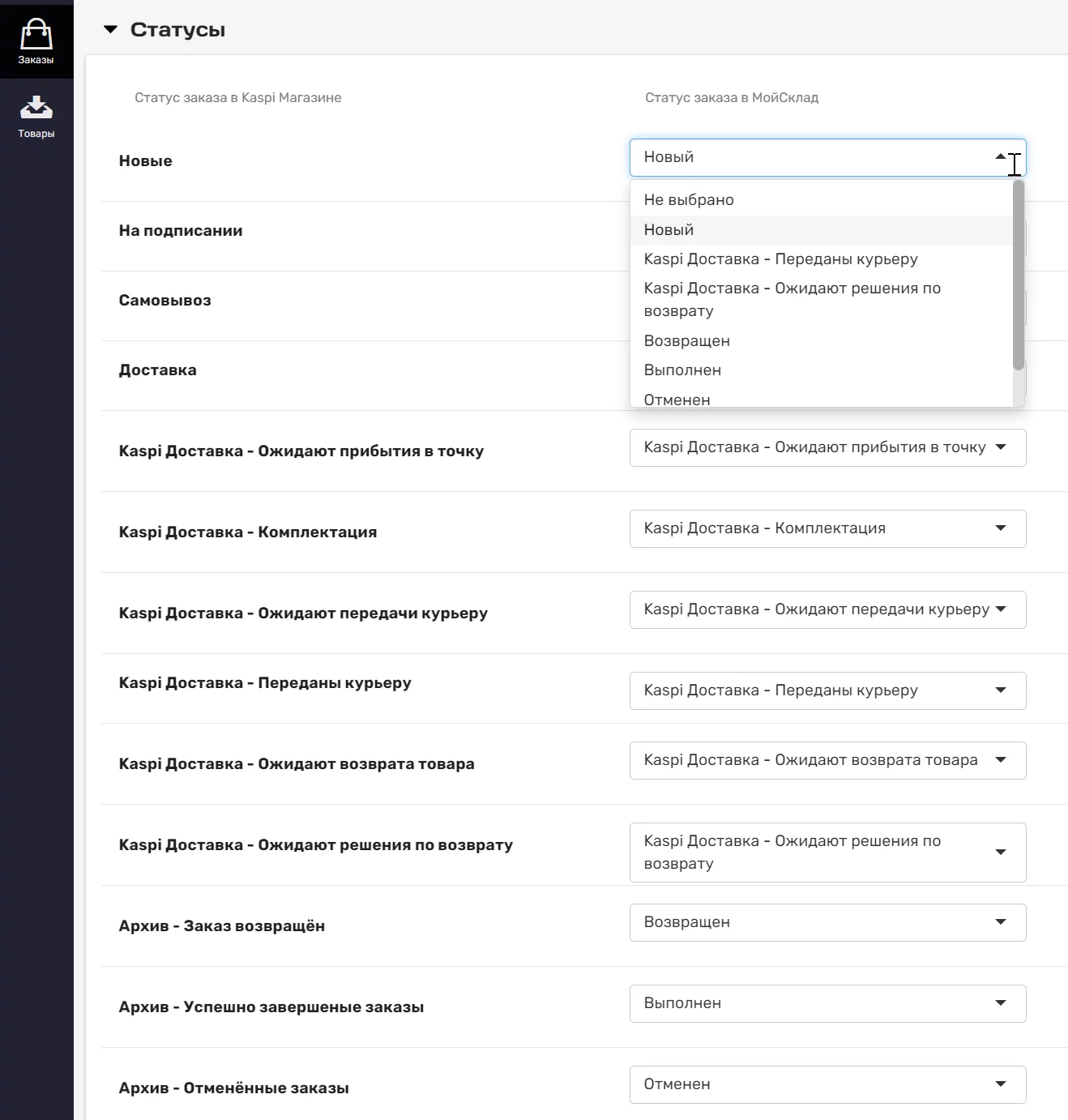Screen dimensions: 1068x1120
Task: Collapse the Статусы section triangle
Action: point(111,30)
